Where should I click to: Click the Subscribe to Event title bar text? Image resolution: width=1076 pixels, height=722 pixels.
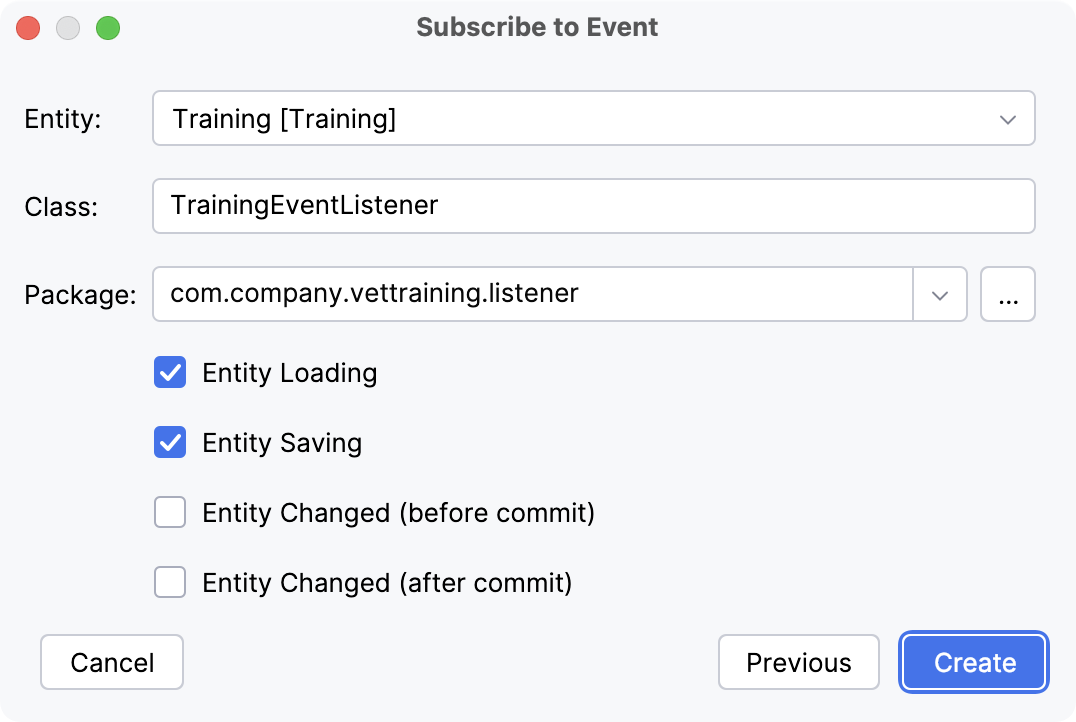[537, 27]
